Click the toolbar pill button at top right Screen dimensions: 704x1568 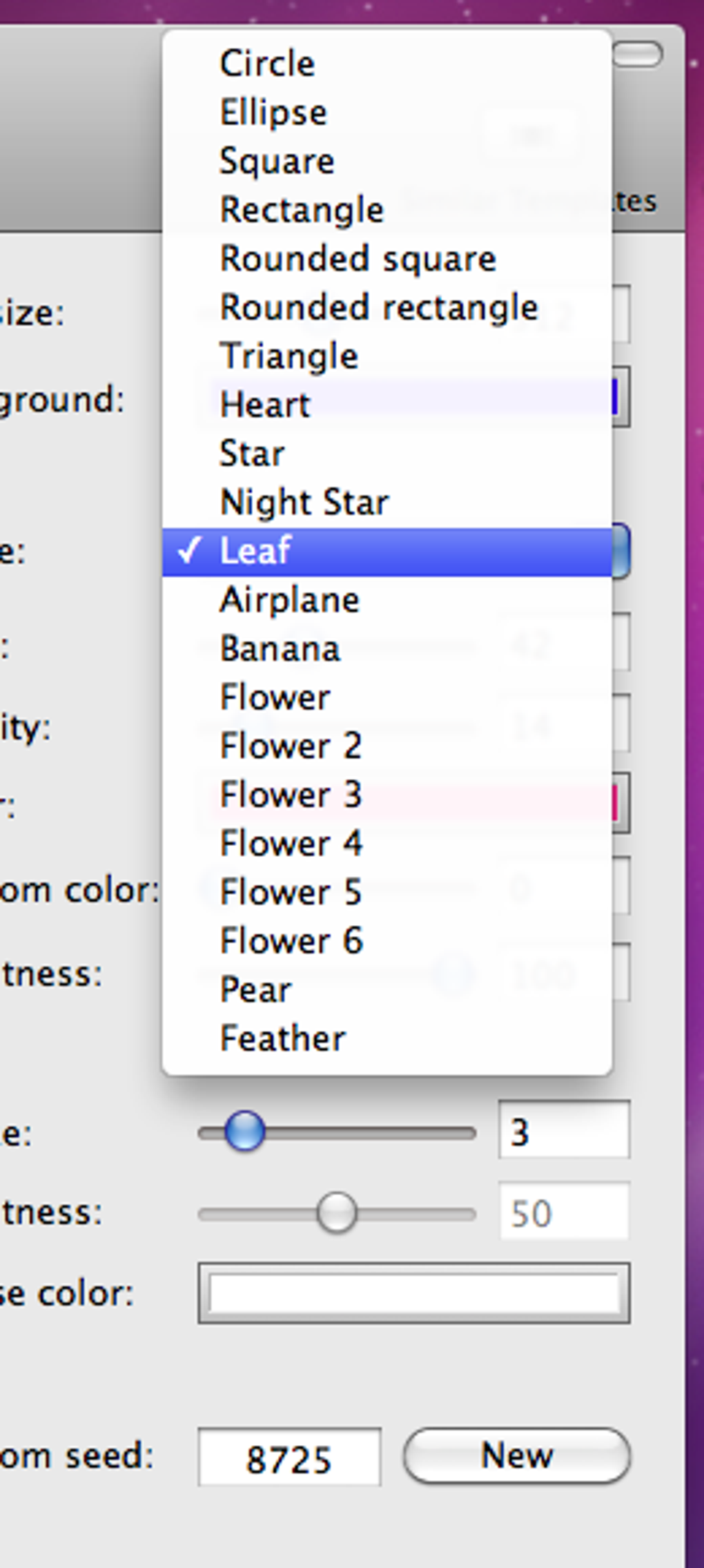(x=638, y=54)
